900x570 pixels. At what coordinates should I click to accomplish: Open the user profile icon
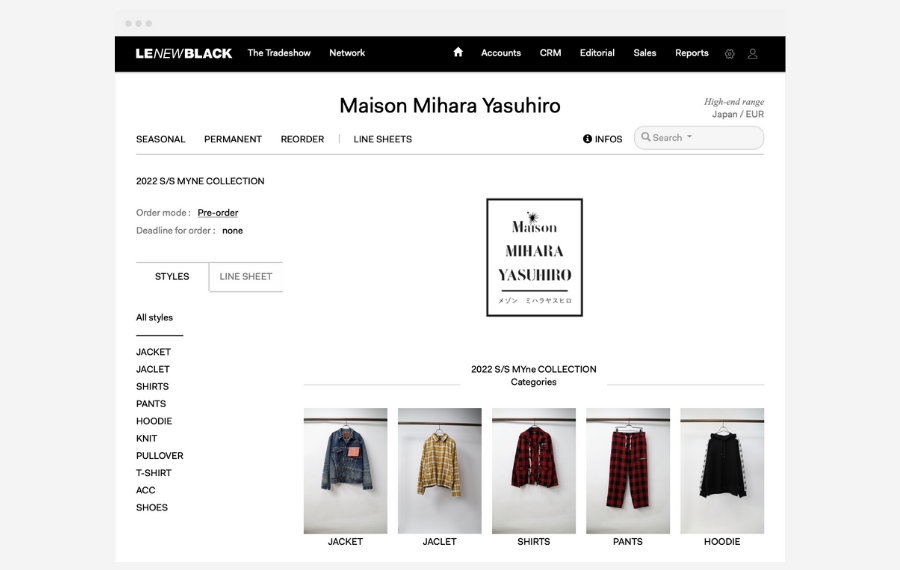click(x=752, y=53)
